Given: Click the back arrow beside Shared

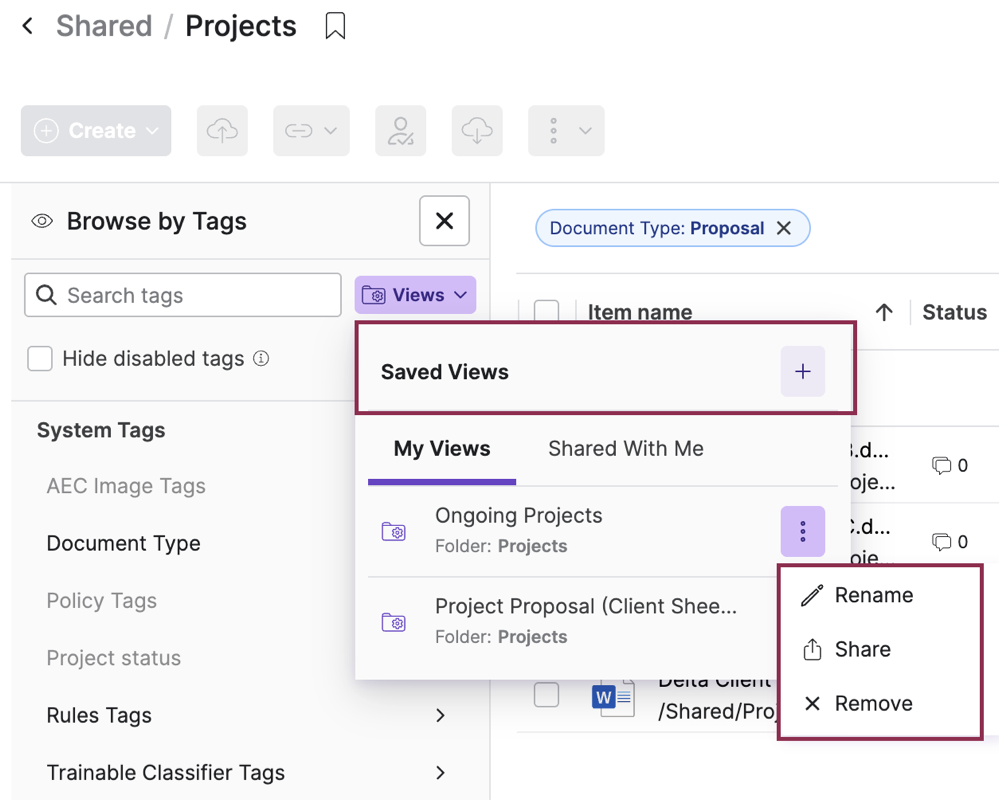Looking at the screenshot, I should pos(28,26).
